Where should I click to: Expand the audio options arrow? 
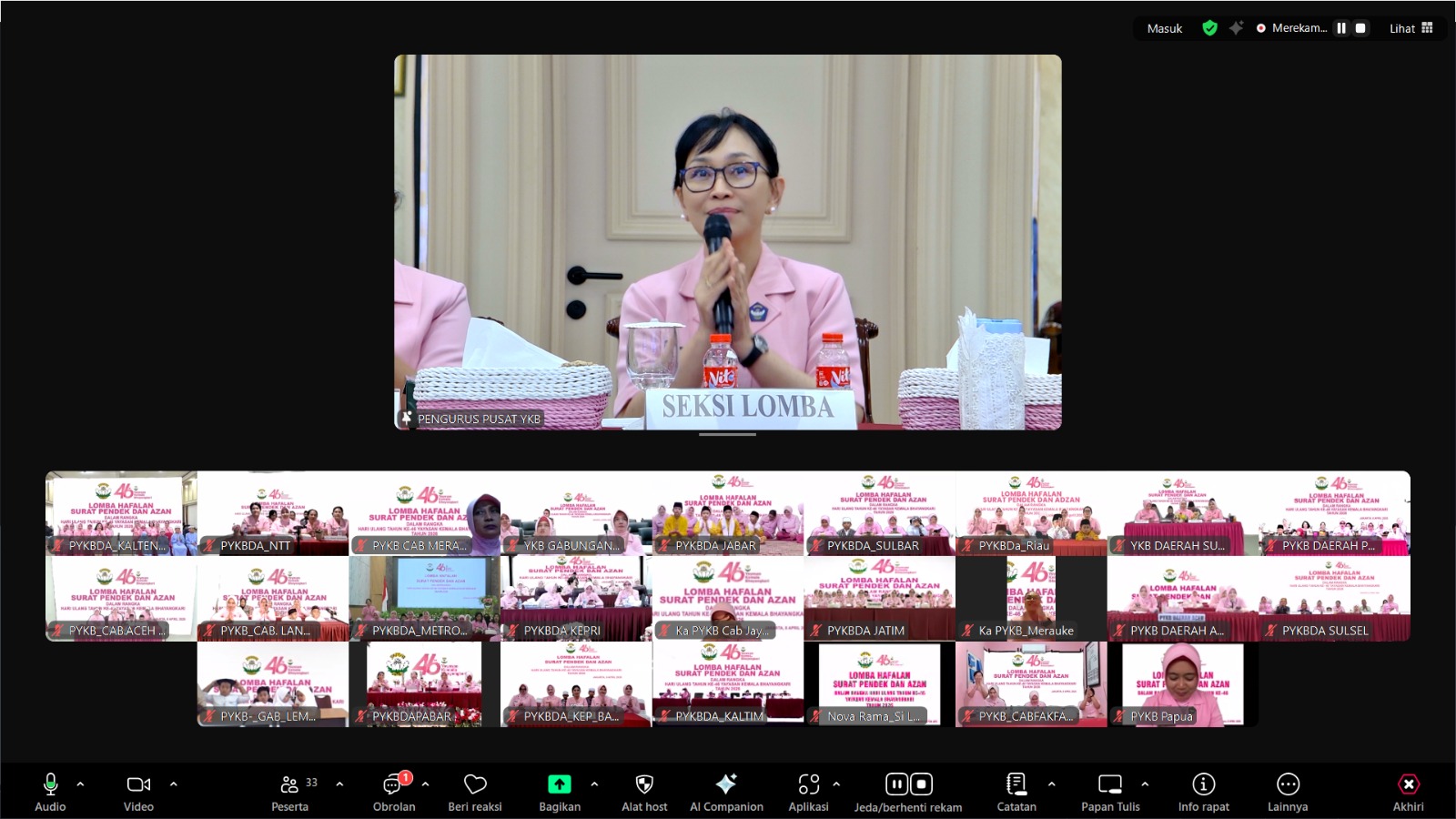pyautogui.click(x=80, y=784)
